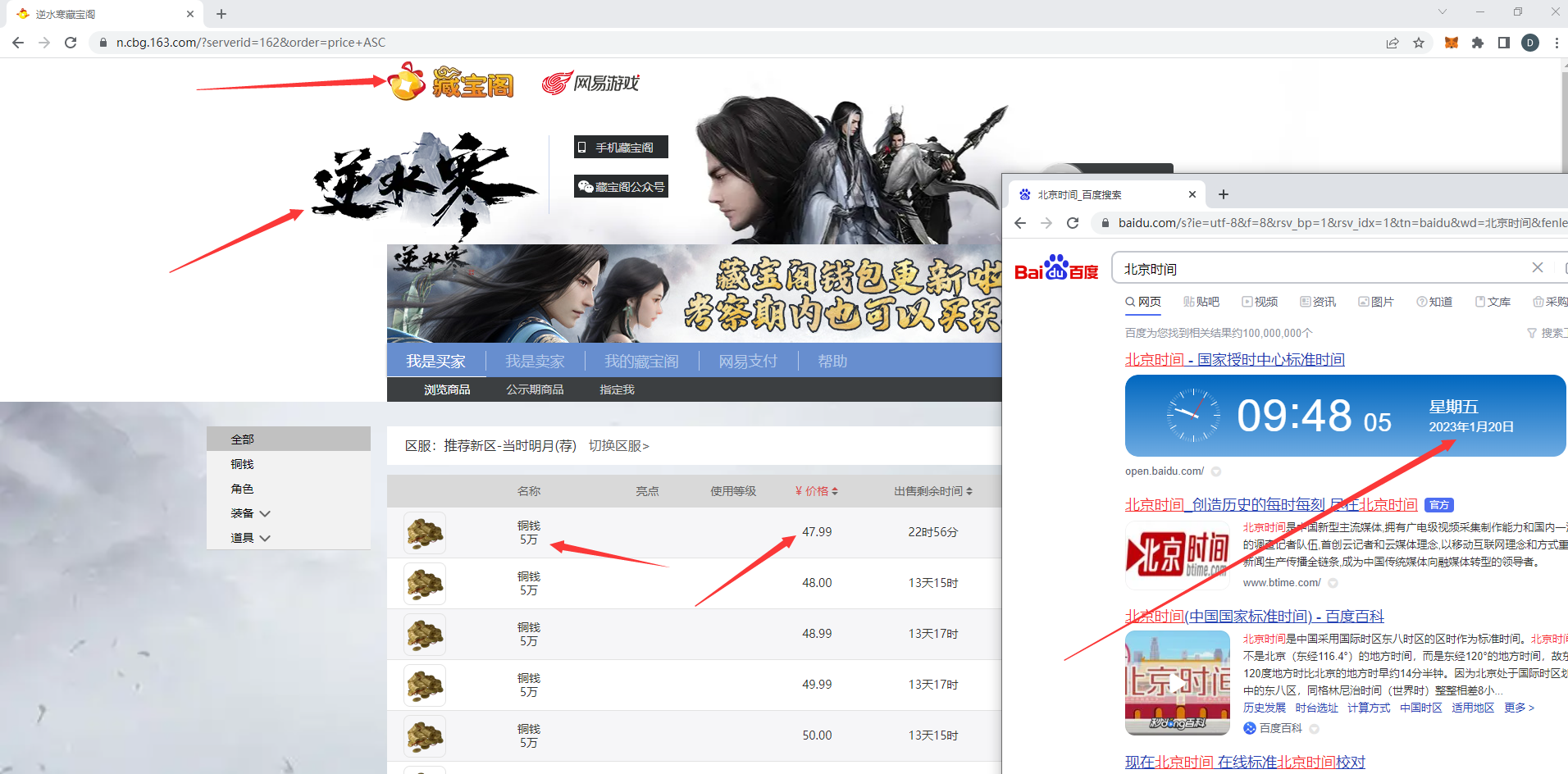Select 图片 search tab in Baidu
The image size is (1568, 774).
point(1376,302)
